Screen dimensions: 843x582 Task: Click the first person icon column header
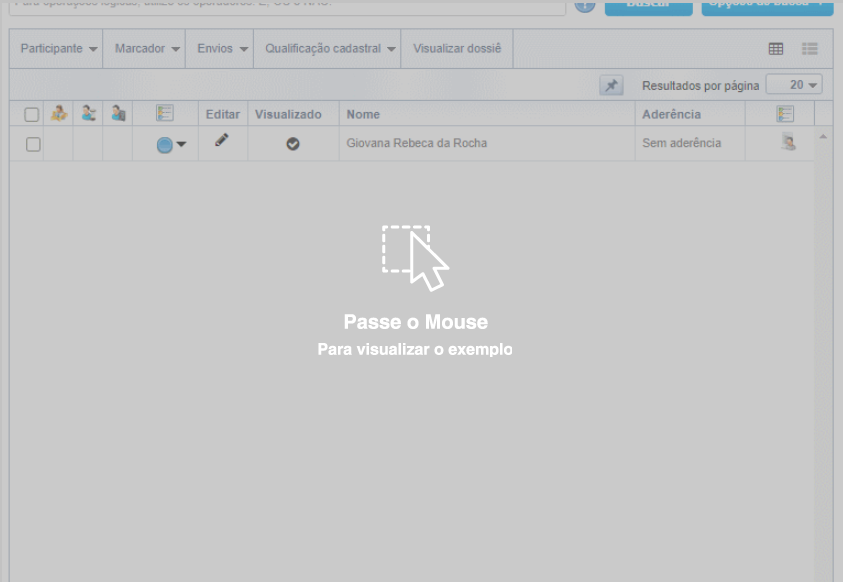pos(59,114)
